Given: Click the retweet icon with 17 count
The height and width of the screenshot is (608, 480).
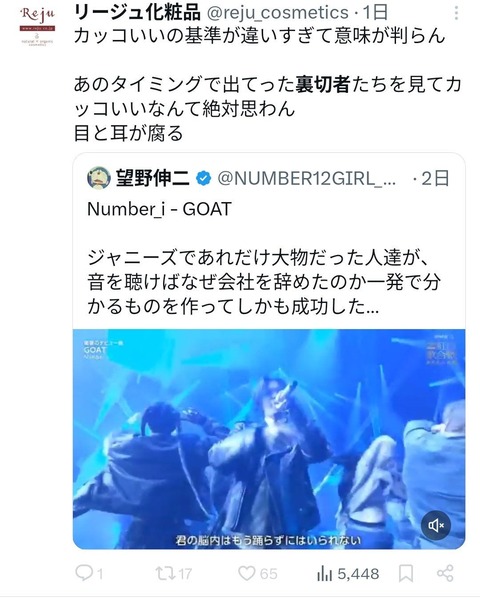Looking at the screenshot, I should (165, 573).
